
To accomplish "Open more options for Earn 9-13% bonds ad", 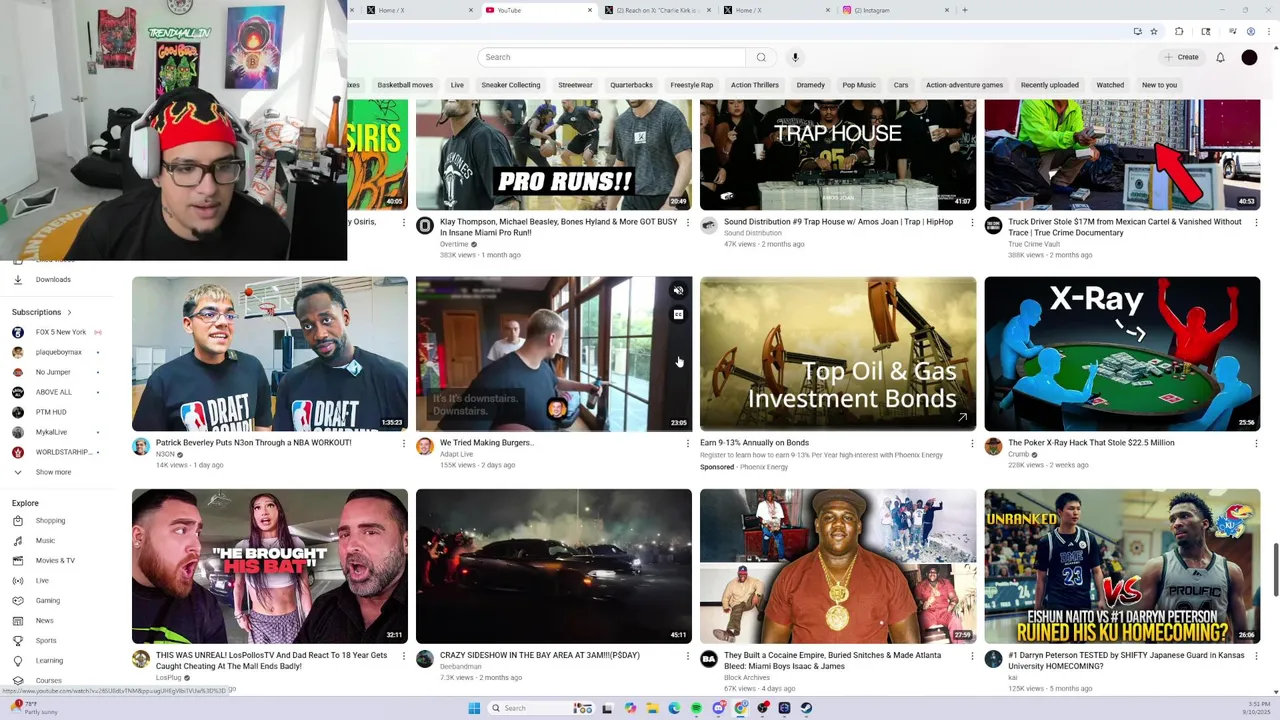I will (x=972, y=443).
